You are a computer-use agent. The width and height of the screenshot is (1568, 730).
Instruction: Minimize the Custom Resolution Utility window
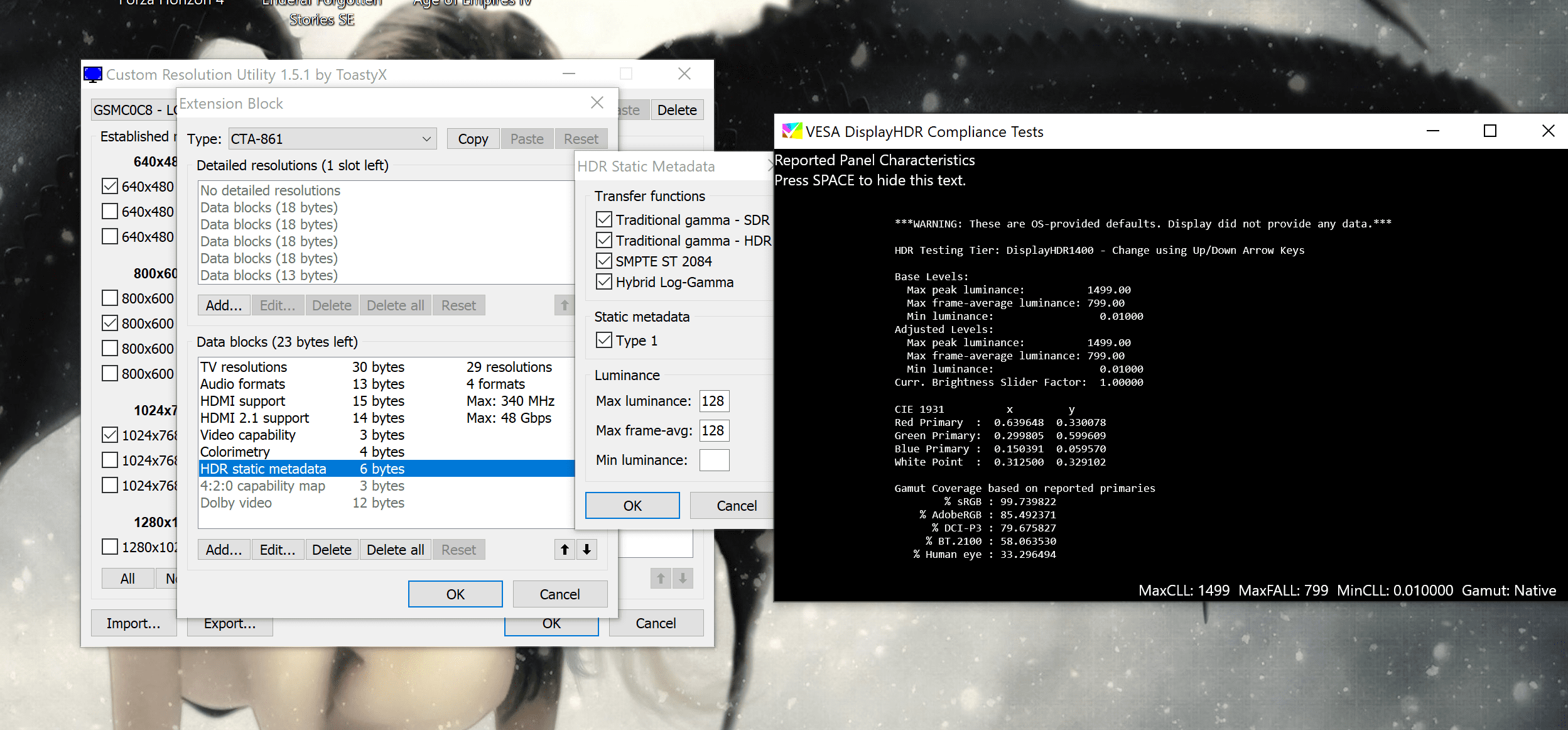point(569,74)
